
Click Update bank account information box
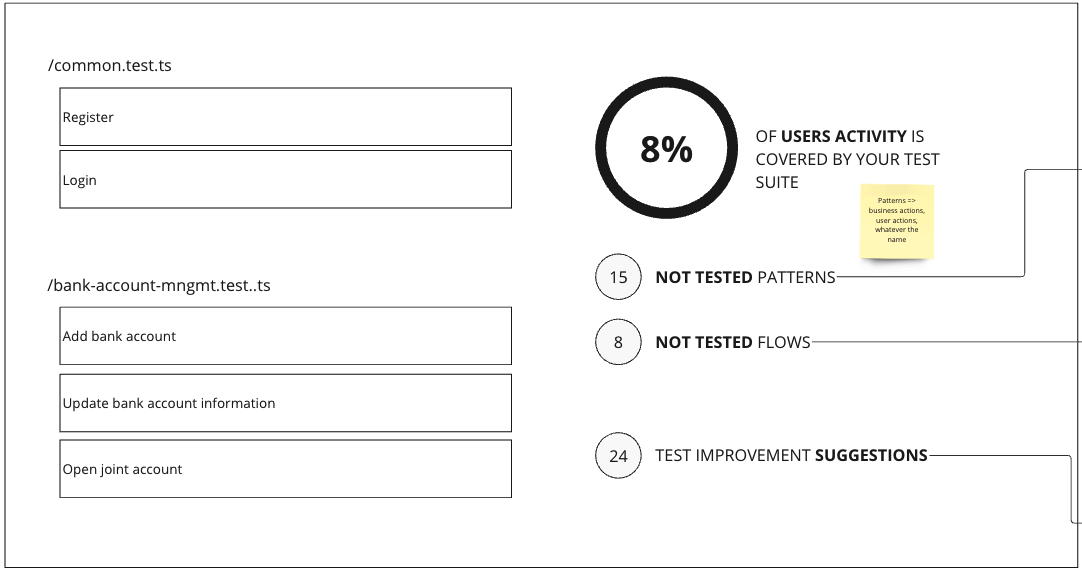[x=286, y=403]
